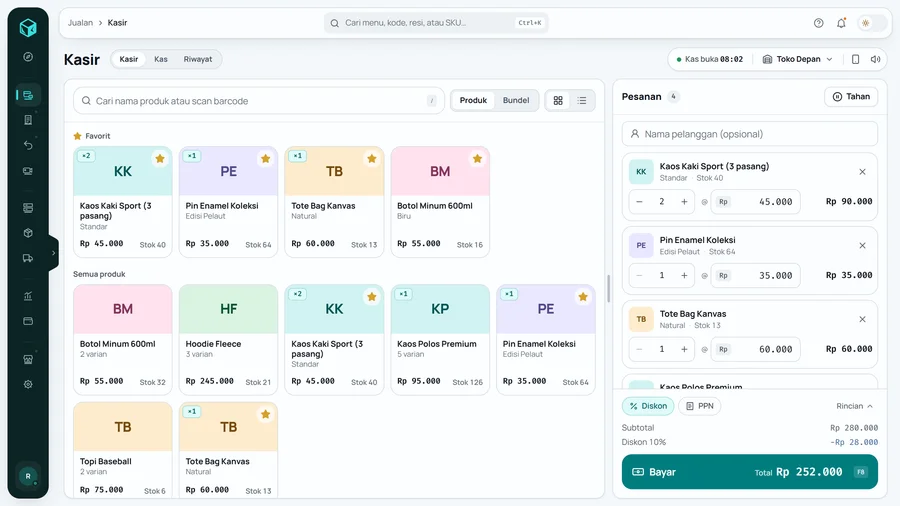This screenshot has width=900, height=506.
Task: Increase Kaos Kaki Sport order quantity
Action: pos(684,201)
